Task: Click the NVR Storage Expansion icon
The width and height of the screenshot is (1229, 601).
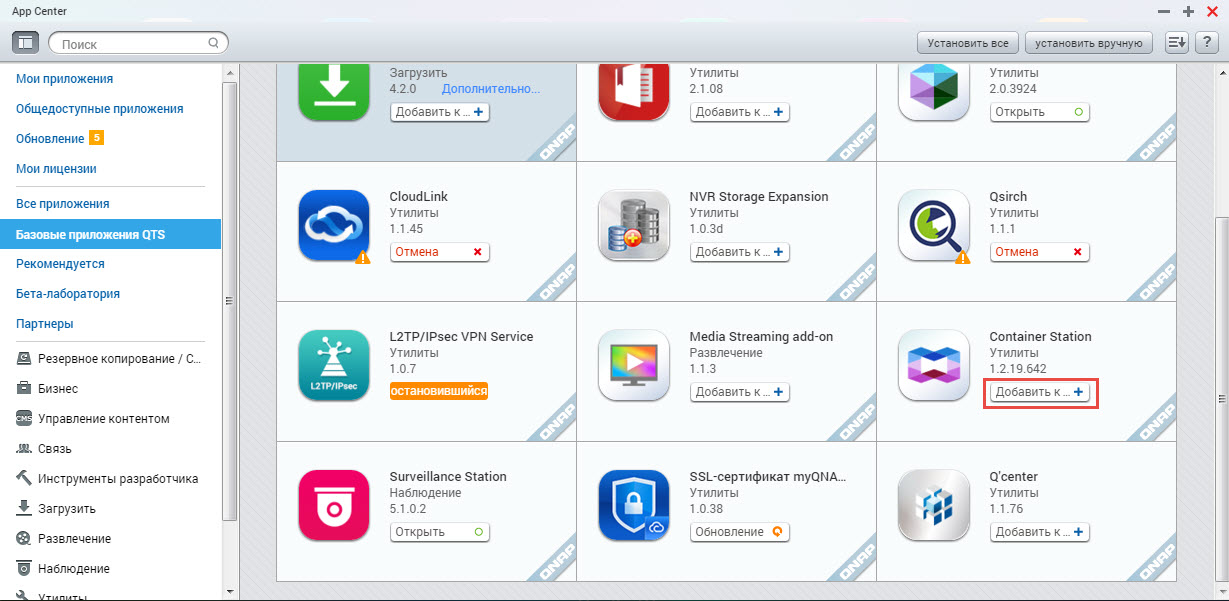Action: (634, 225)
